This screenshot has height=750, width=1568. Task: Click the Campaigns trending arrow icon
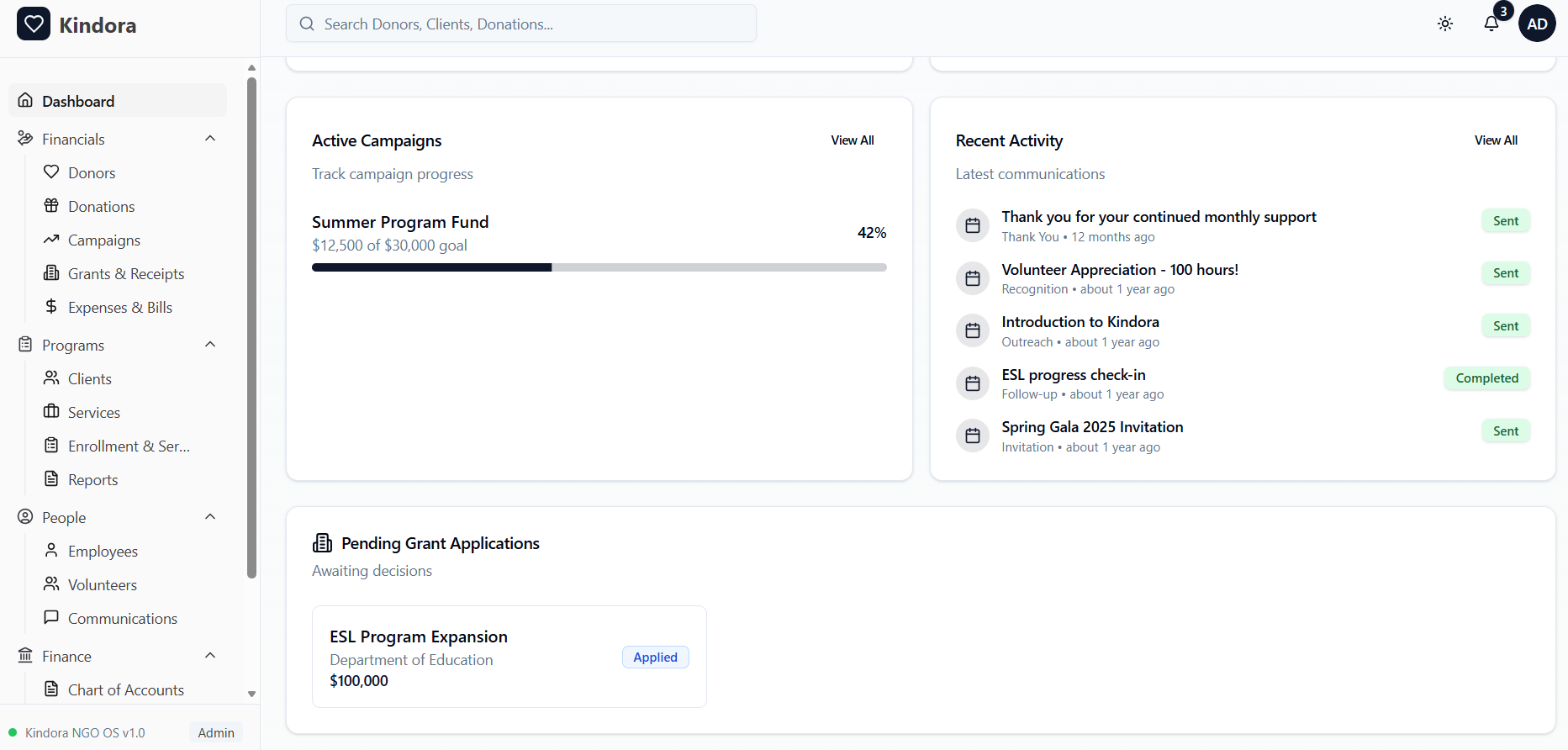point(51,239)
